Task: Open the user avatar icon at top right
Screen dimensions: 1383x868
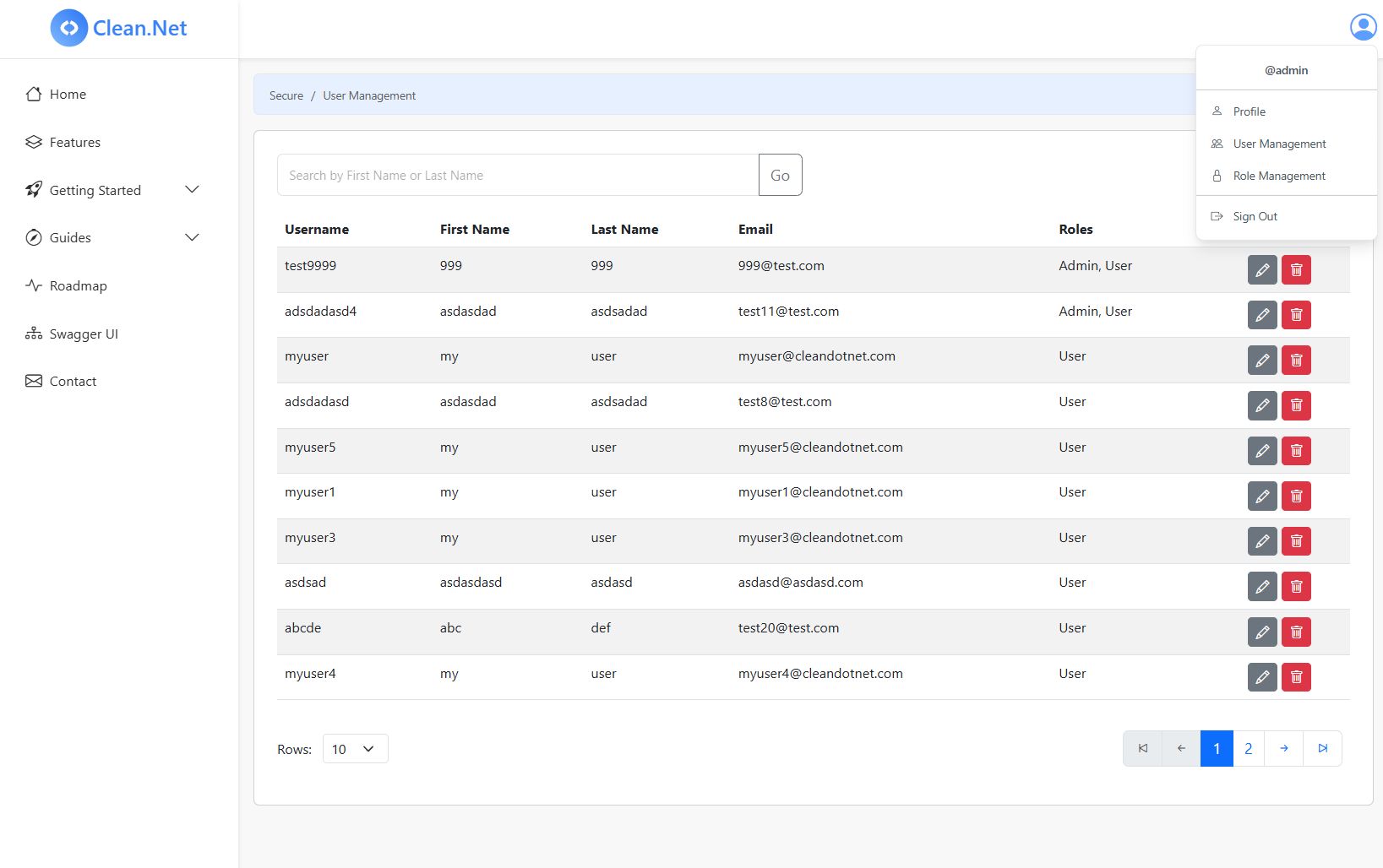Action: point(1363,27)
